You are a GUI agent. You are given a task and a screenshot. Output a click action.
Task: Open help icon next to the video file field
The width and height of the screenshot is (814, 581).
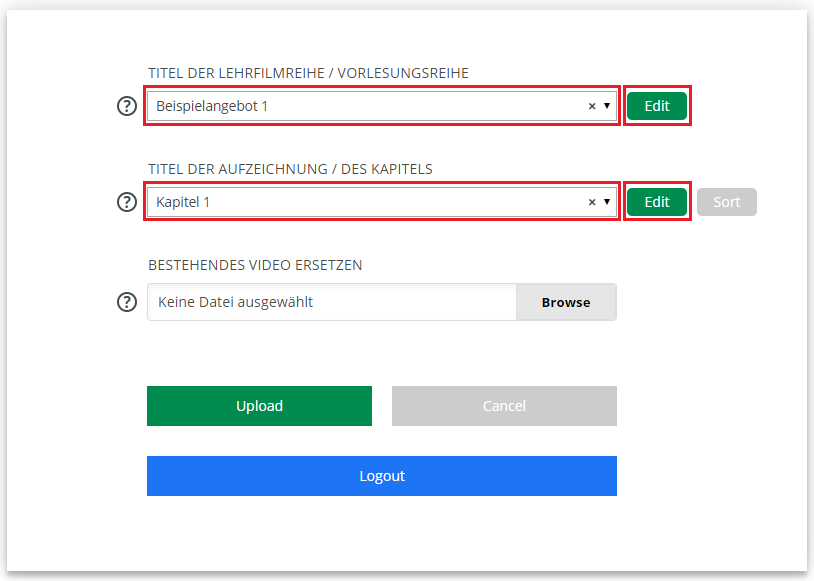[x=127, y=302]
